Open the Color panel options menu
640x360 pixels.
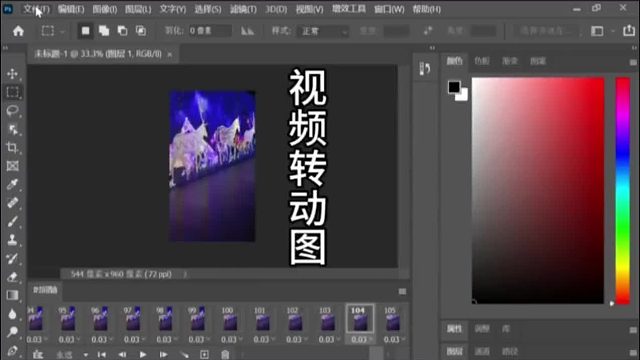(633, 62)
